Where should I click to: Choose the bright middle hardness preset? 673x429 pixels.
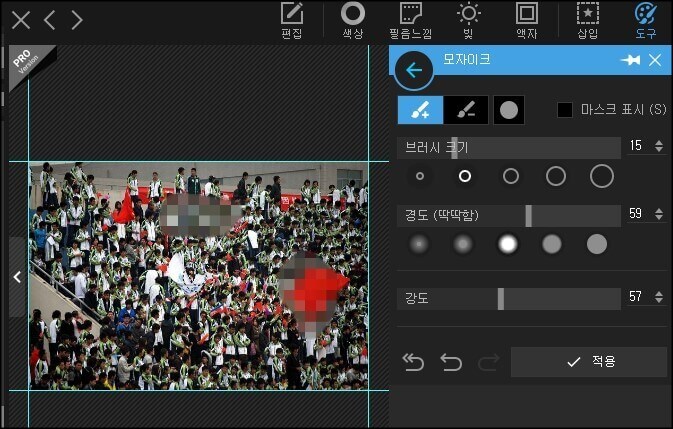(507, 245)
